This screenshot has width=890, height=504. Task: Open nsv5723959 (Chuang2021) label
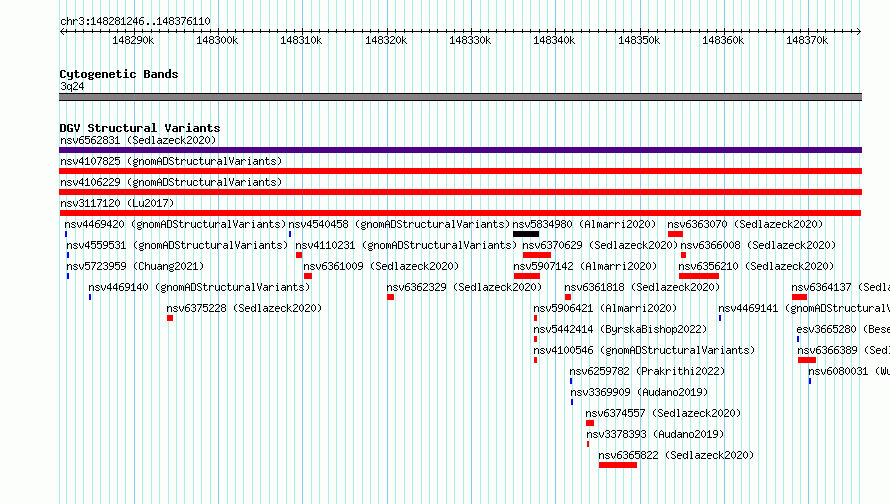tap(135, 266)
